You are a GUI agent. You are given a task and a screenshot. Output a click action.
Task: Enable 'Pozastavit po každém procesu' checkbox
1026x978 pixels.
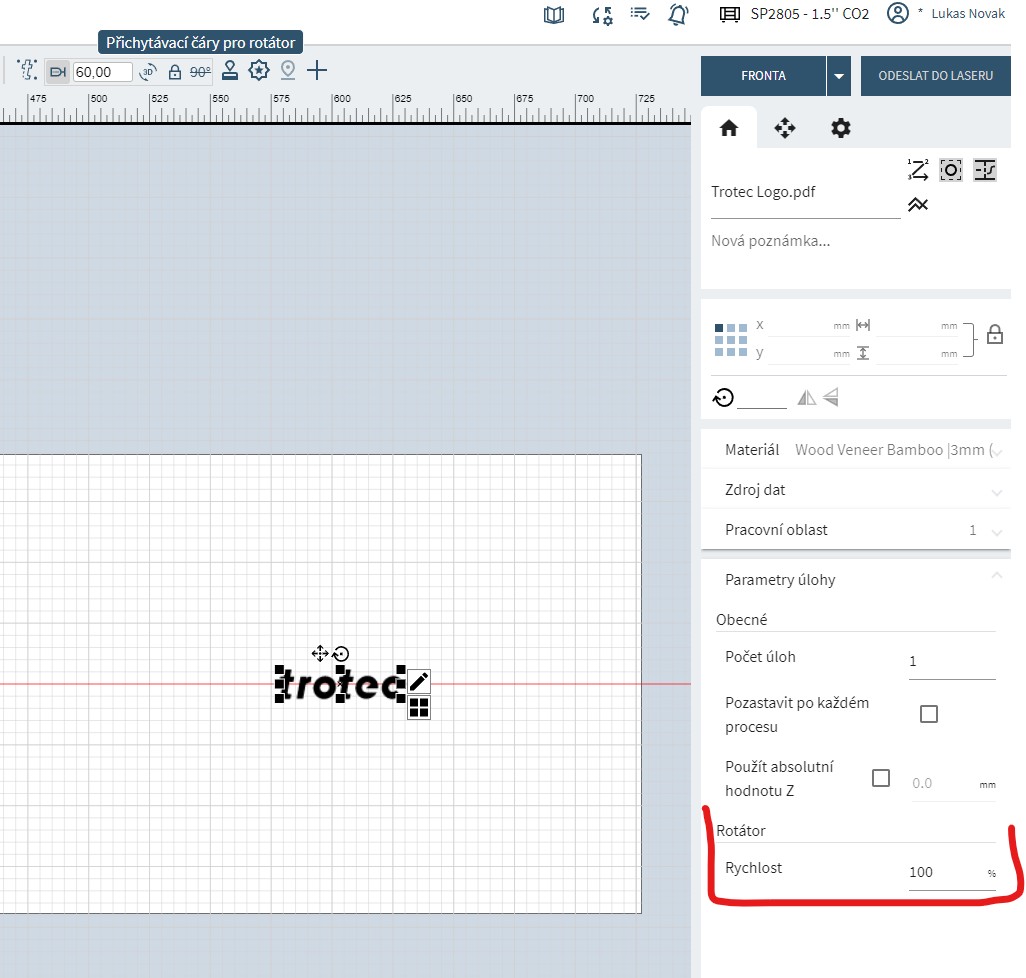pos(929,714)
